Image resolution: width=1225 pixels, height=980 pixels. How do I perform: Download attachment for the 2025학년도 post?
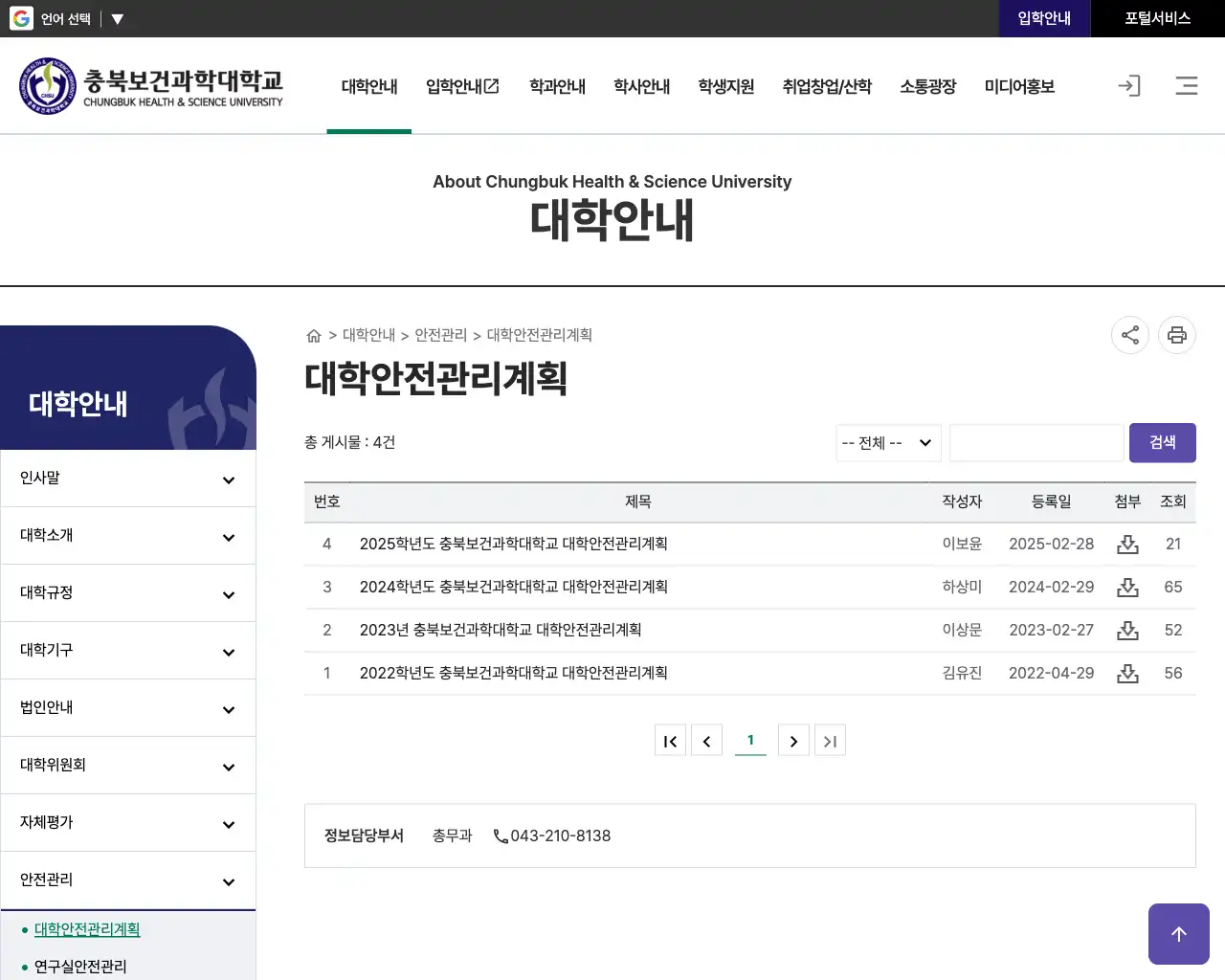[1128, 544]
